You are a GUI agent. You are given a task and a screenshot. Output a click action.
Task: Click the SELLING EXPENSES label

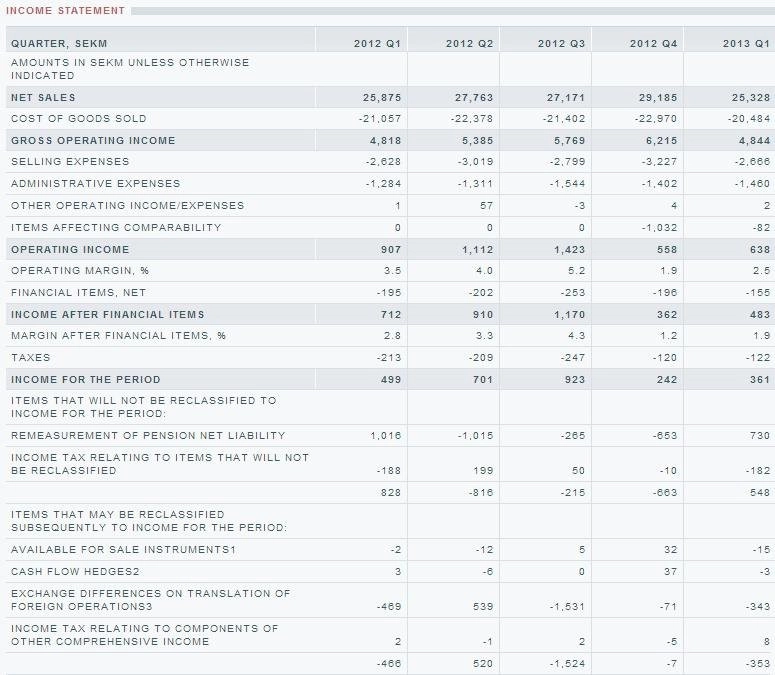click(70, 162)
